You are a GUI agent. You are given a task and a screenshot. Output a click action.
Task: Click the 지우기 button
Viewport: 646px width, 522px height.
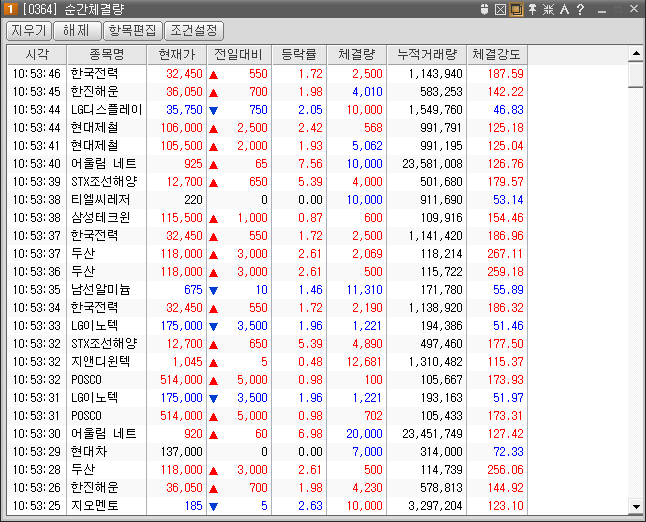click(x=29, y=31)
